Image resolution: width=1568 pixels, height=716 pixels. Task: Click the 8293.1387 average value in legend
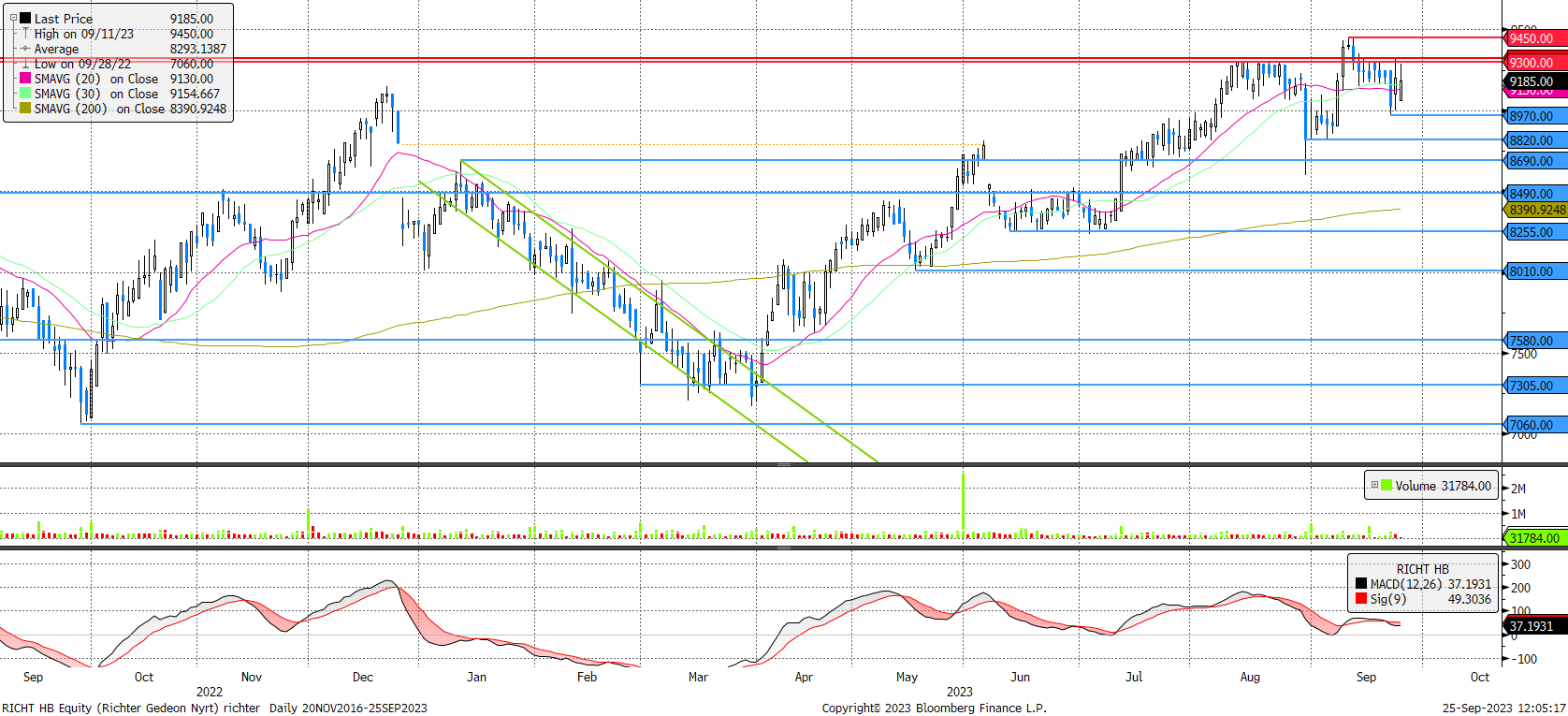197,49
